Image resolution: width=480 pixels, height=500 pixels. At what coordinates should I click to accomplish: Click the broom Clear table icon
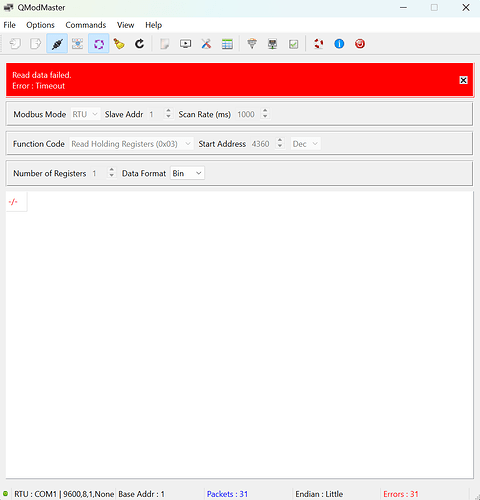point(119,44)
